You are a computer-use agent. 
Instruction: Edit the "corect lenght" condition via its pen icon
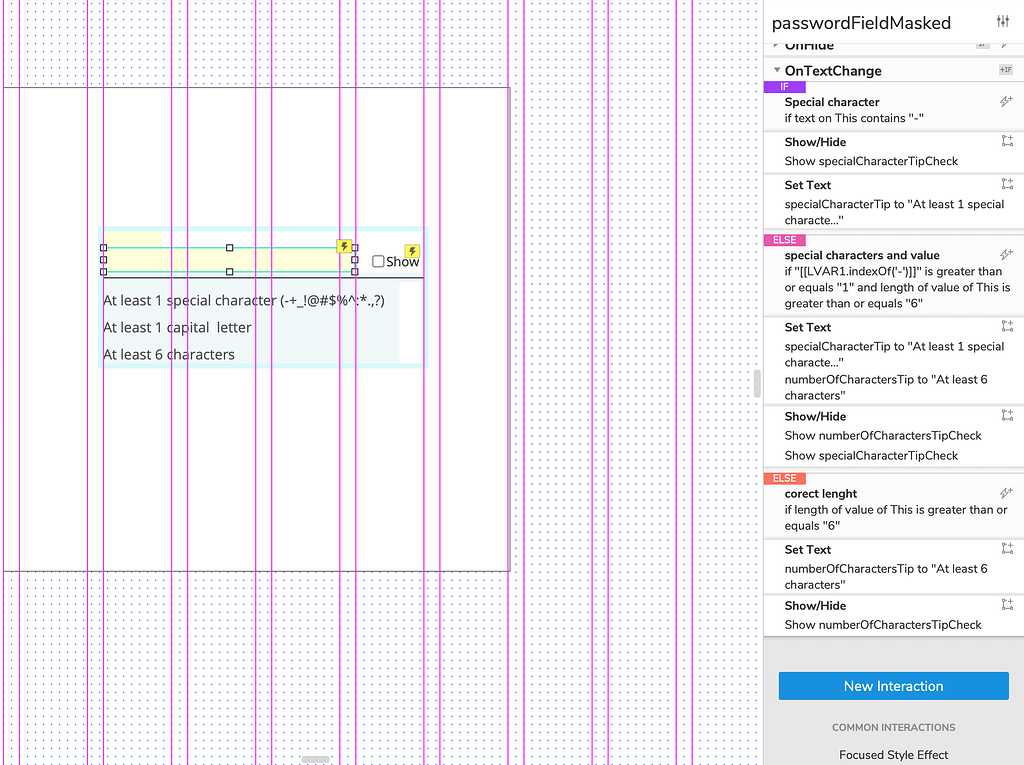[x=1007, y=493]
